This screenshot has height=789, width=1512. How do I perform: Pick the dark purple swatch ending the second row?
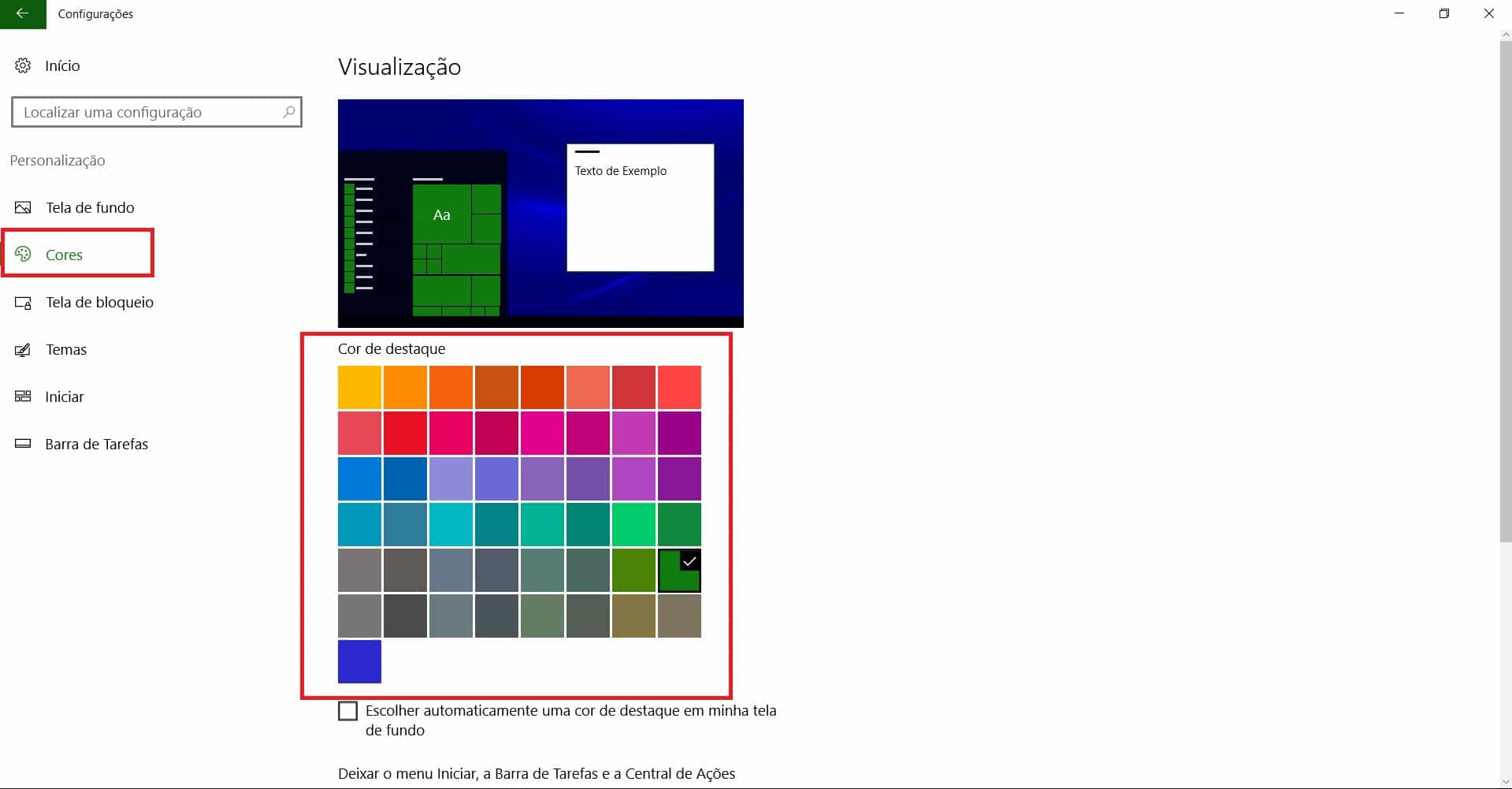pyautogui.click(x=679, y=433)
